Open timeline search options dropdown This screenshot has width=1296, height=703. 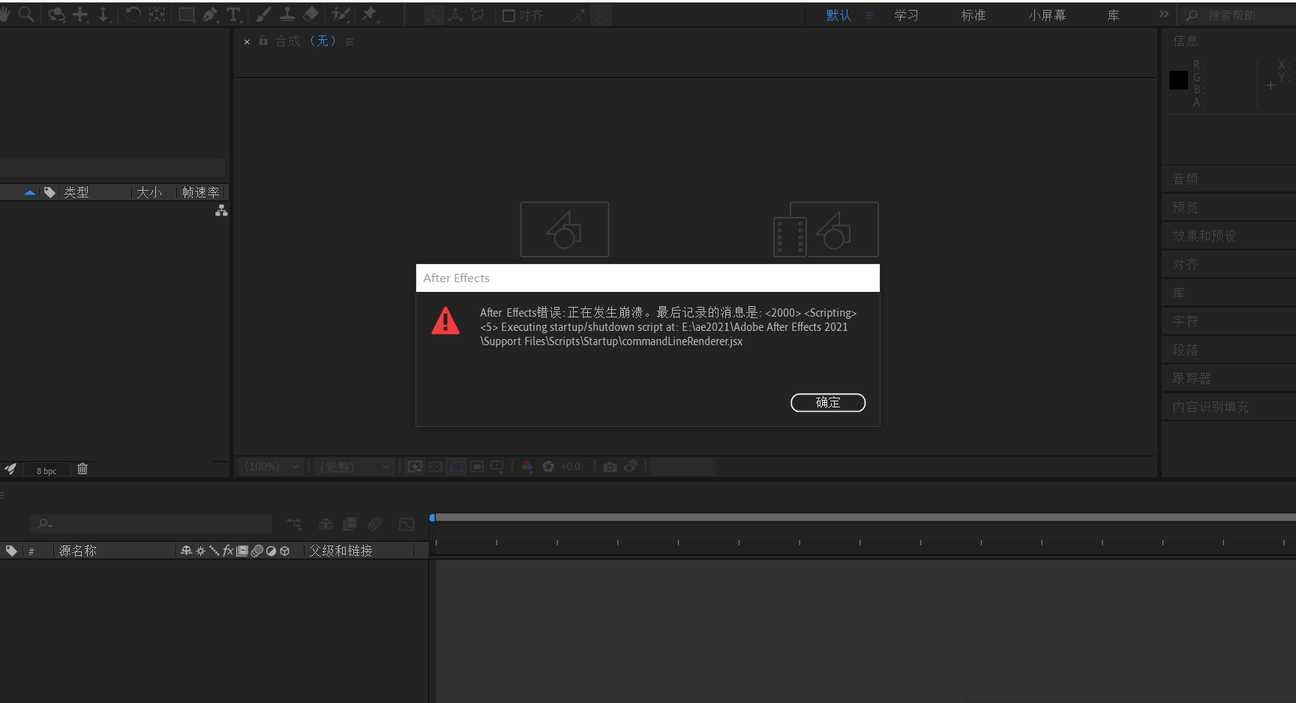(45, 524)
